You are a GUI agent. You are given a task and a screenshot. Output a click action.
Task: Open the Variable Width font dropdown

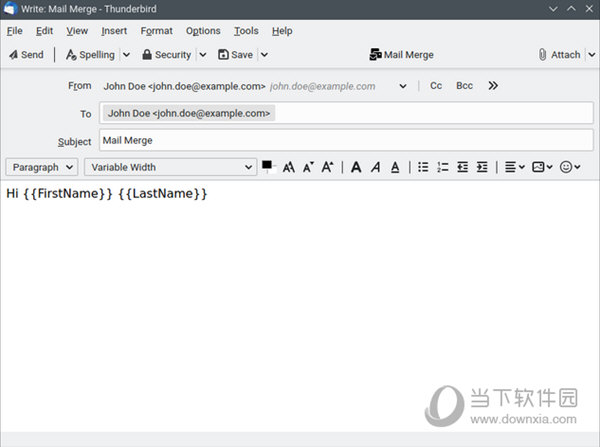click(x=171, y=167)
